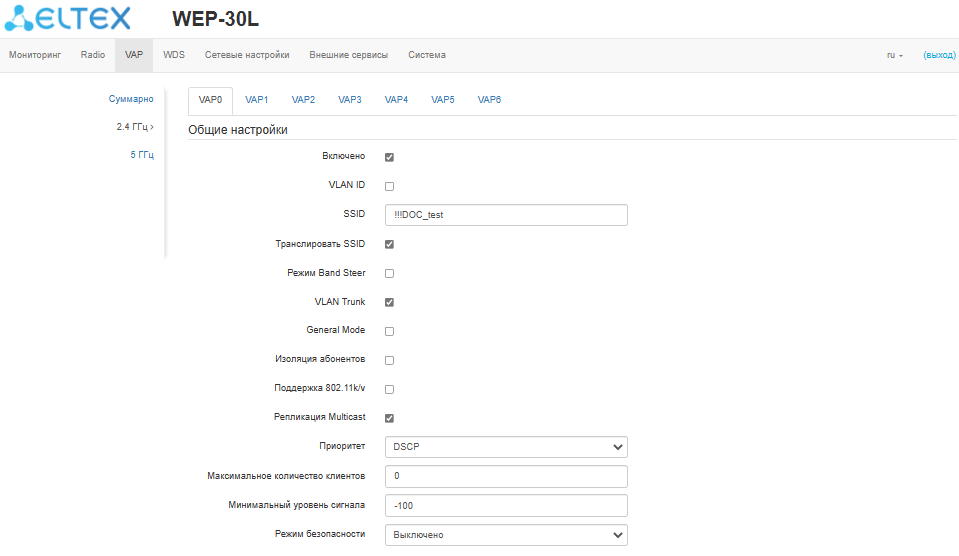Click the Общие настройки heading

[238, 130]
